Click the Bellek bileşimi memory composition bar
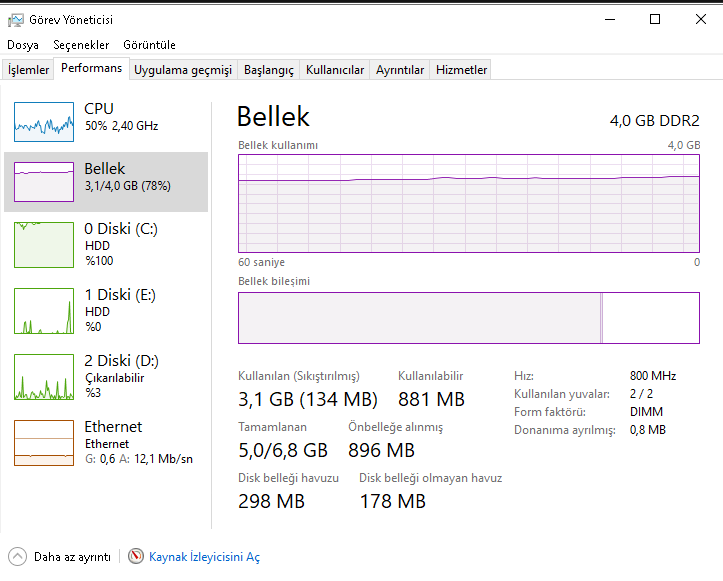This screenshot has height=581, width=723. [x=468, y=318]
